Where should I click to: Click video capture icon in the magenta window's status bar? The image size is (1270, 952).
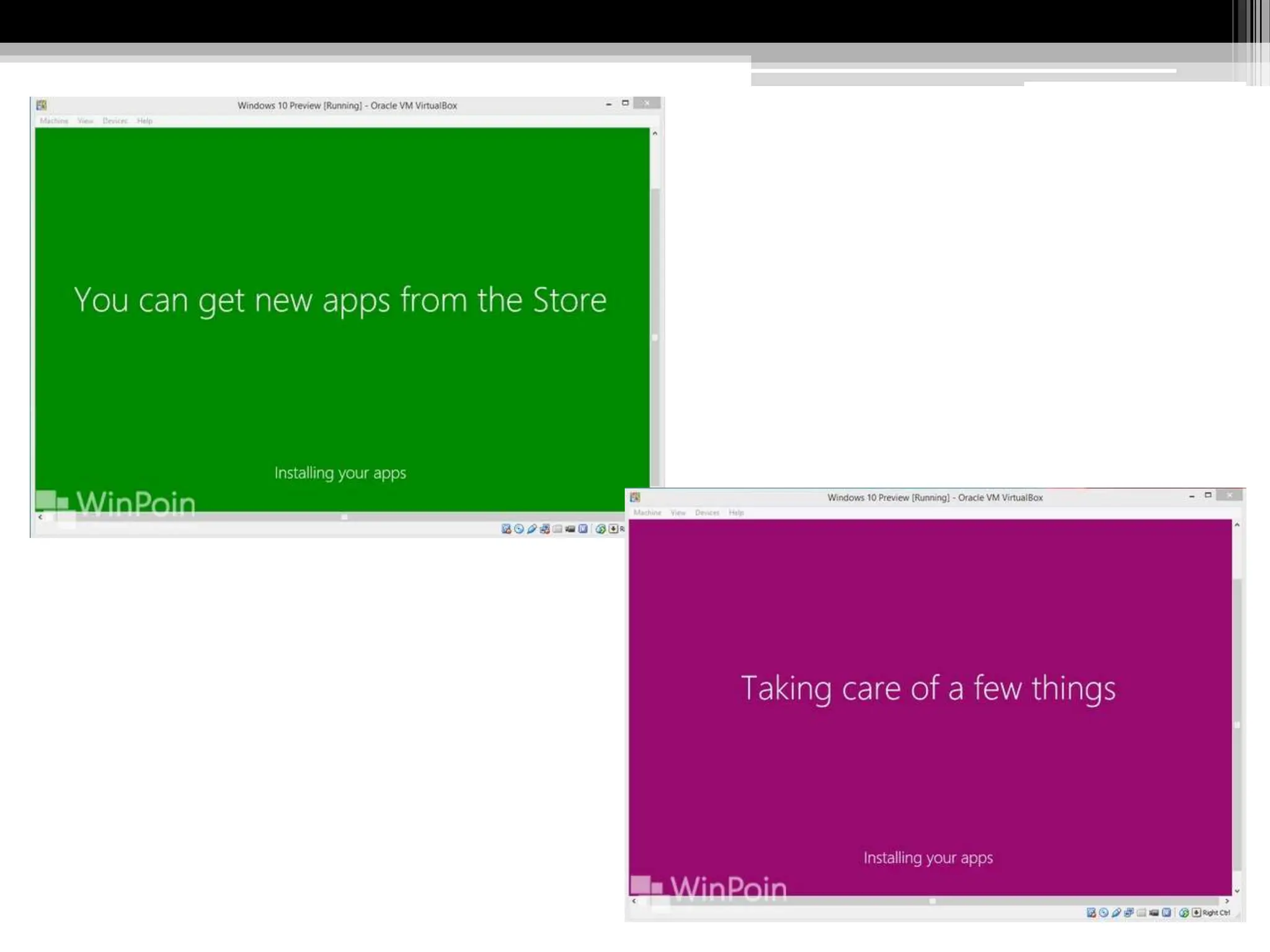pos(1154,912)
